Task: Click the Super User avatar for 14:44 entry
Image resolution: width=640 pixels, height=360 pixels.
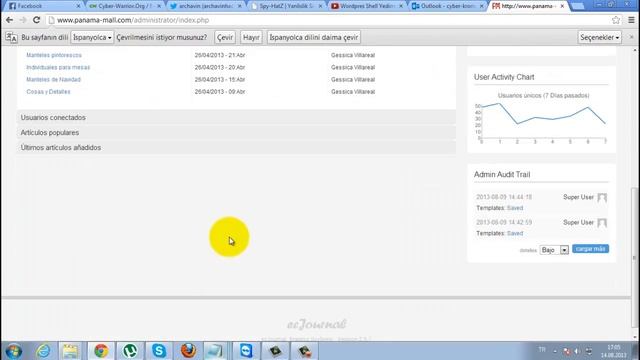Action: click(602, 198)
